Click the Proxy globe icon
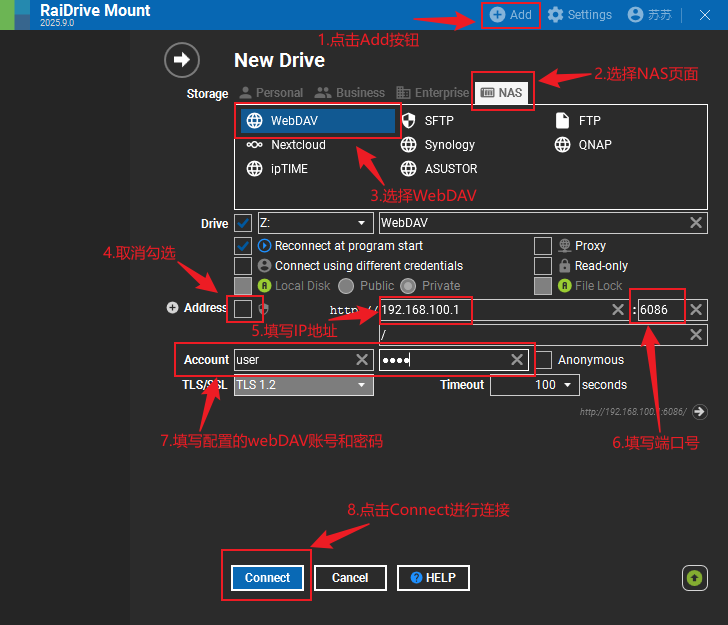Image resolution: width=728 pixels, height=625 pixels. (565, 245)
